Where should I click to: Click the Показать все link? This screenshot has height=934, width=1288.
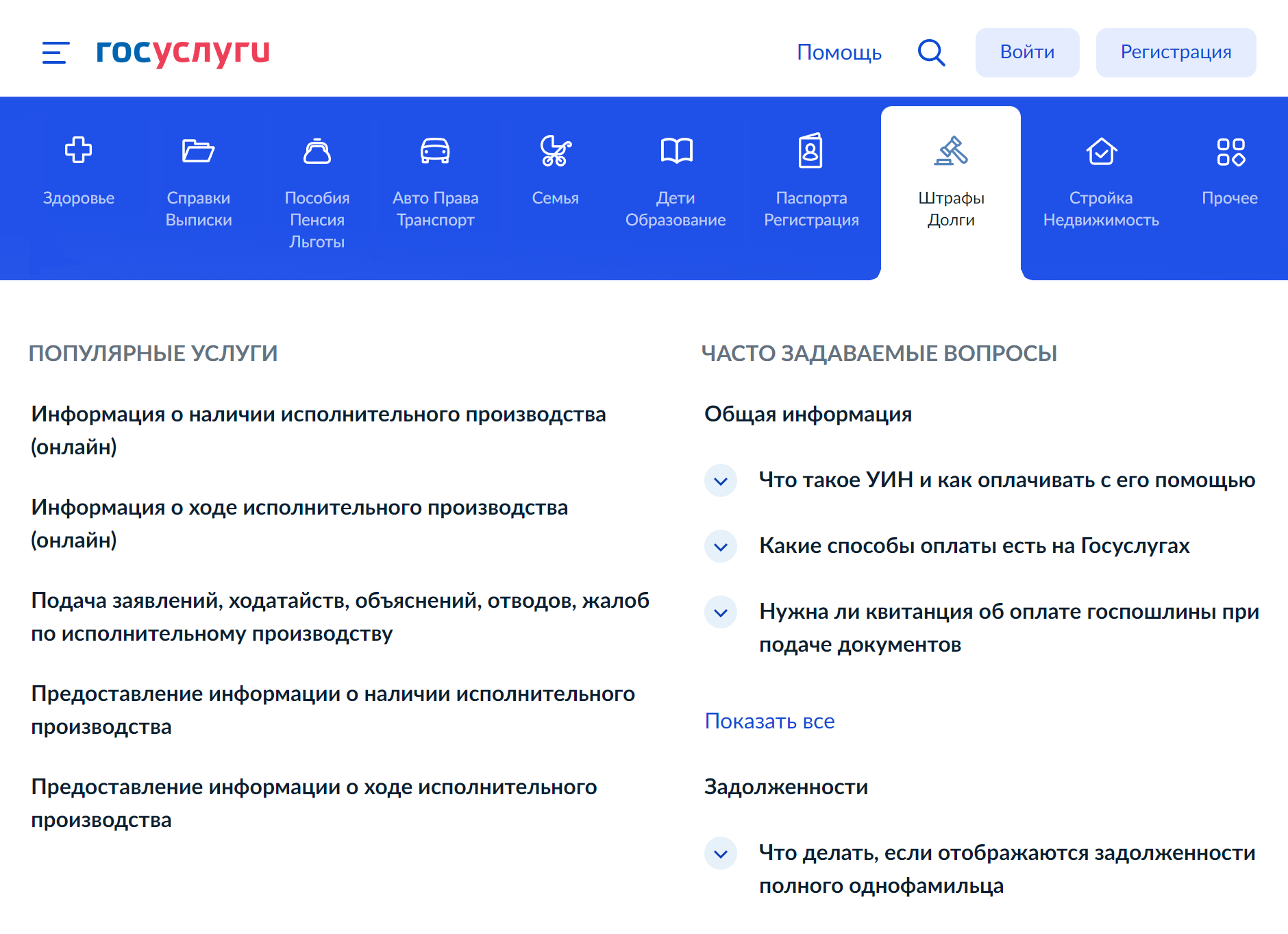pos(769,721)
